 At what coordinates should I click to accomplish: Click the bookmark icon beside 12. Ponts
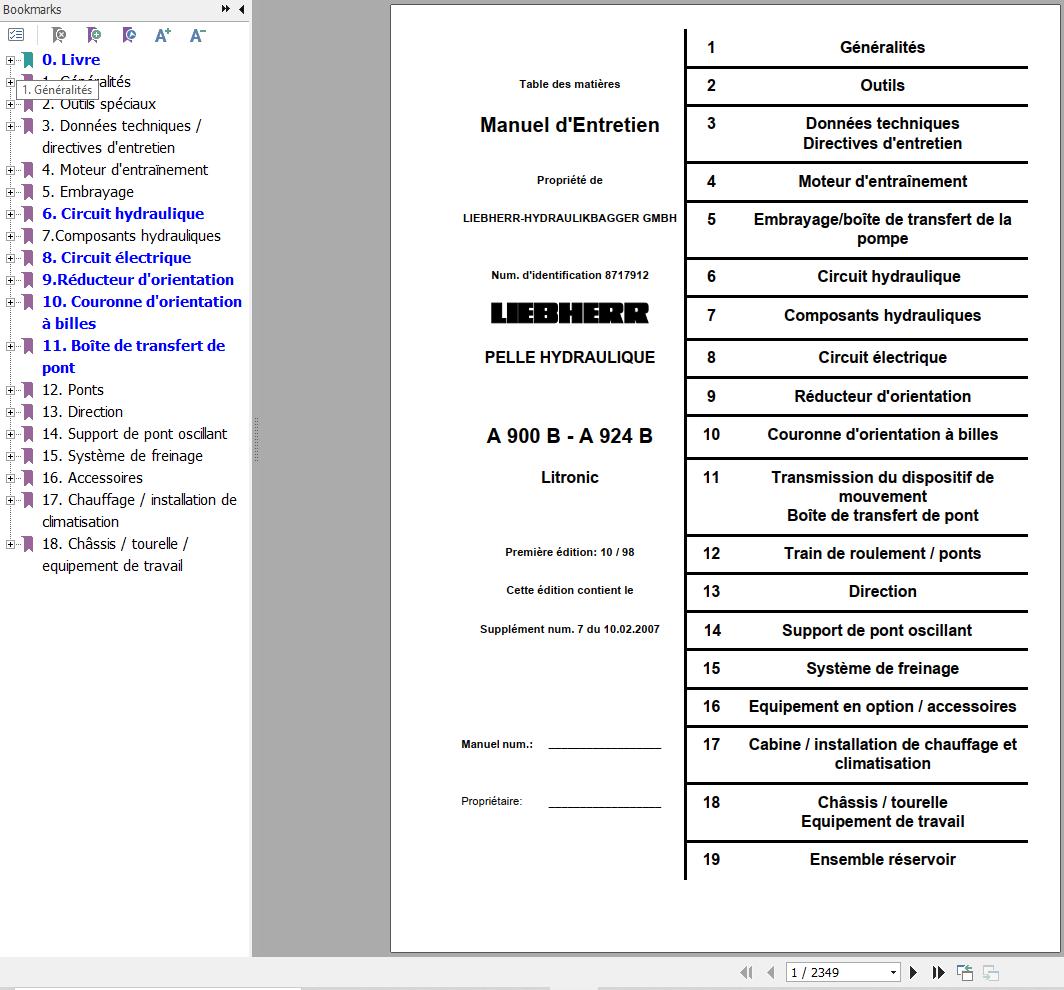click(28, 390)
